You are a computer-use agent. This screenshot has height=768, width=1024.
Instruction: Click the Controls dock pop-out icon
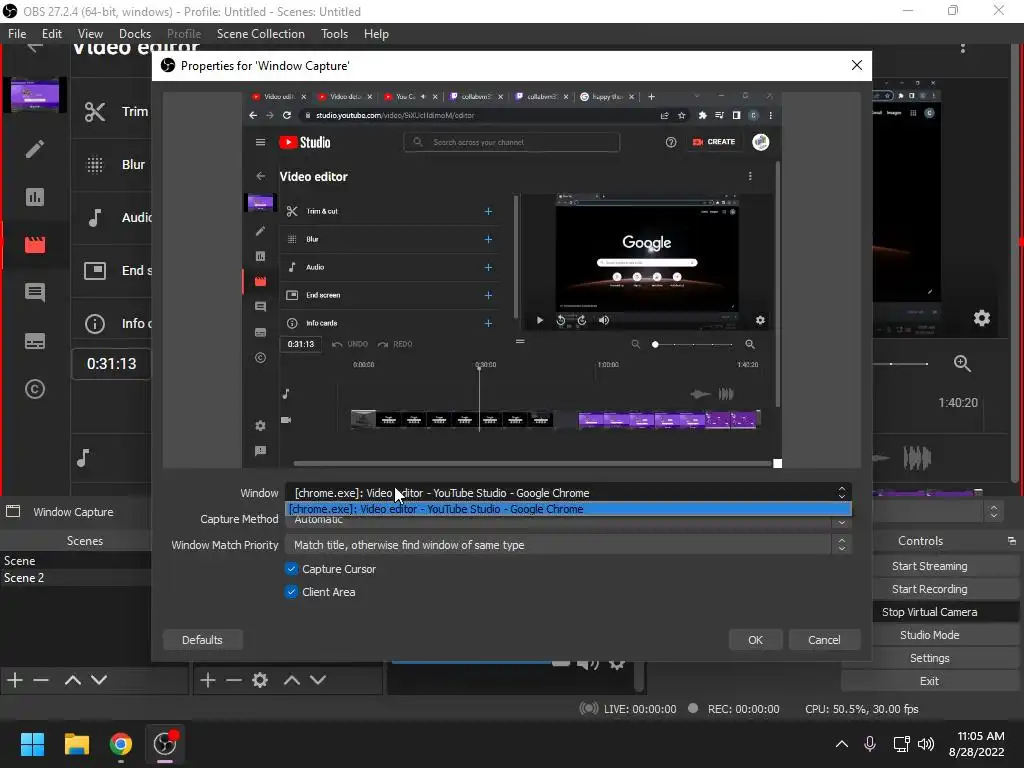pyautogui.click(x=1012, y=541)
